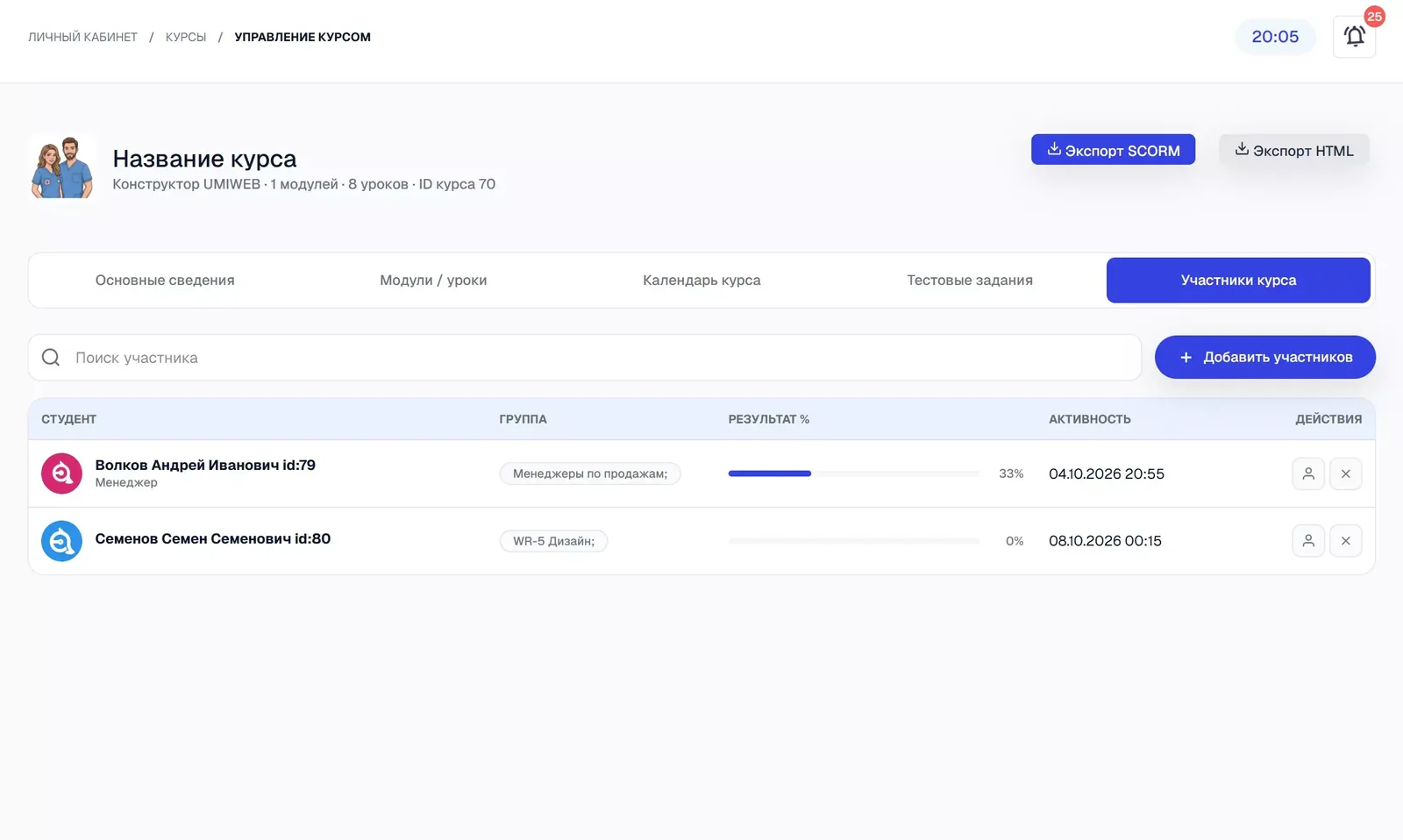Go to the Календарь курса tab
Viewport: 1403px width, 840px height.
point(701,281)
